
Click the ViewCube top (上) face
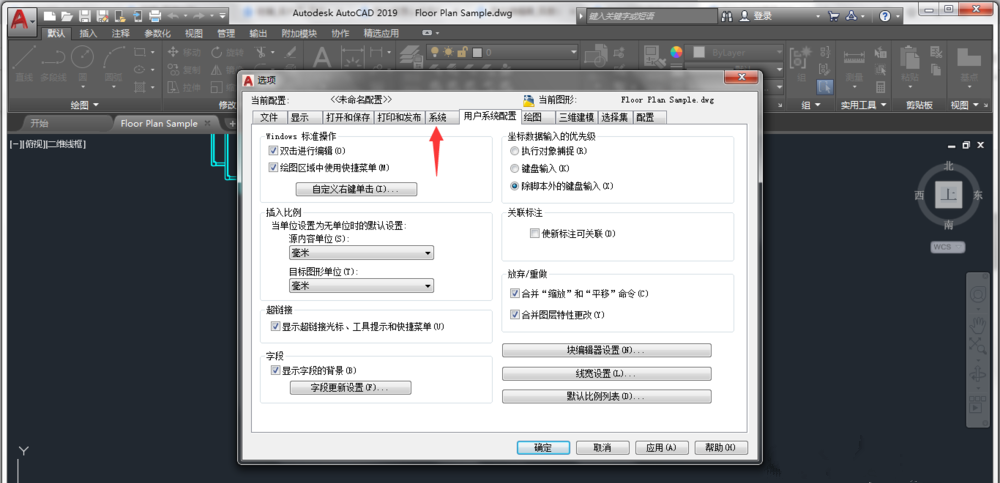pos(948,195)
